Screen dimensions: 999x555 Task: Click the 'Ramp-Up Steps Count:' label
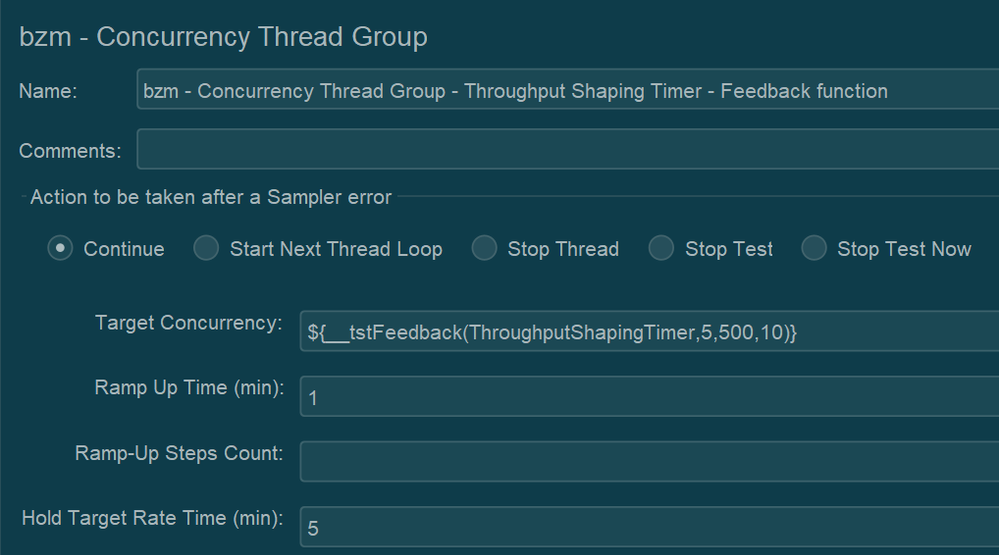pyautogui.click(x=179, y=453)
